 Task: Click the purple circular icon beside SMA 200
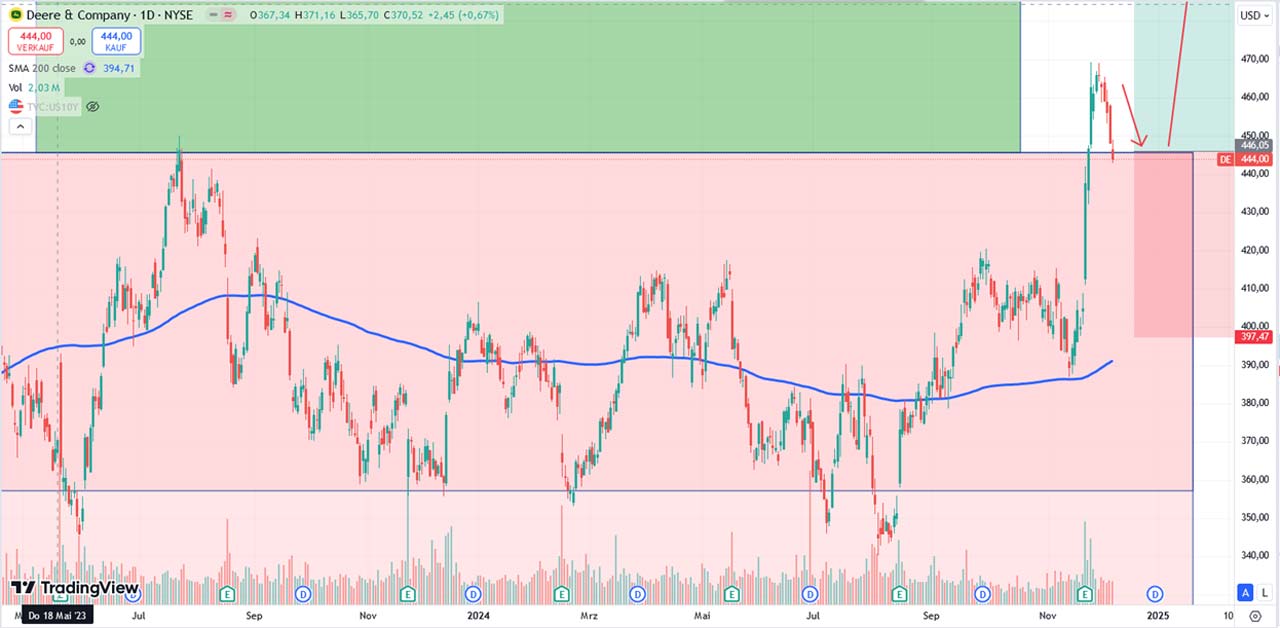point(89,68)
